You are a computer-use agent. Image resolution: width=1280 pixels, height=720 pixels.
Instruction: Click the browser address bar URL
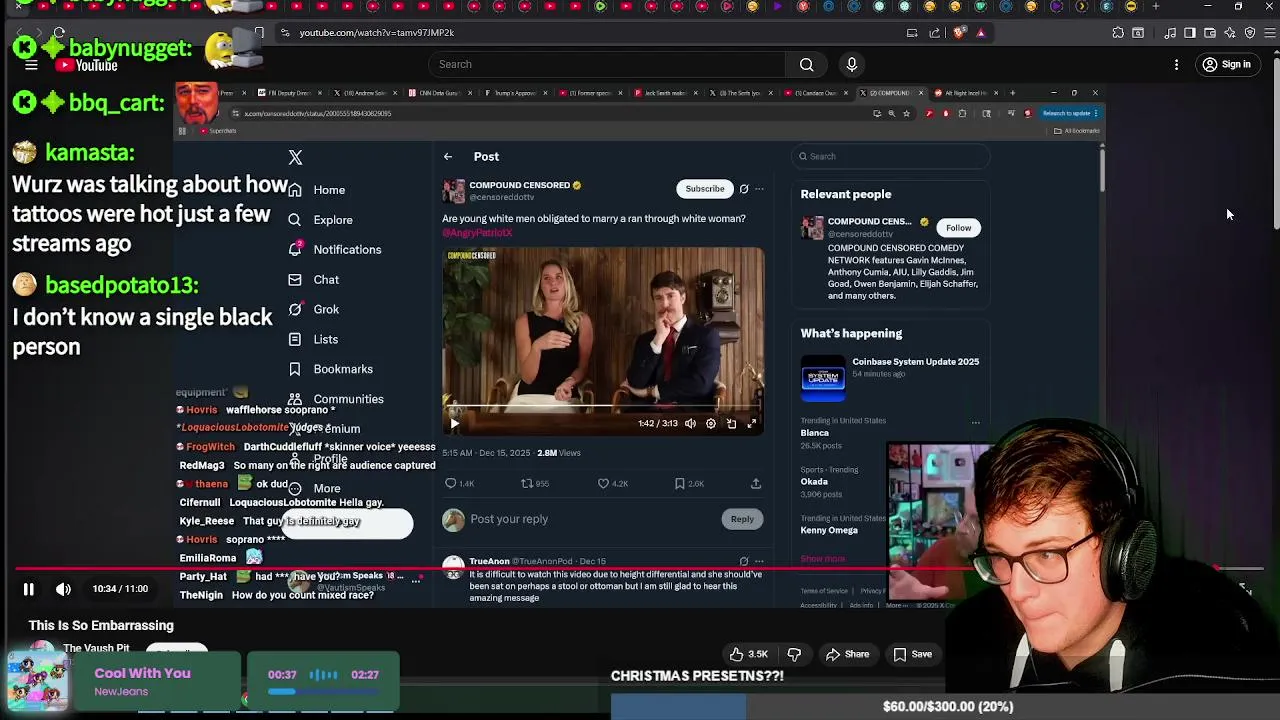376,32
